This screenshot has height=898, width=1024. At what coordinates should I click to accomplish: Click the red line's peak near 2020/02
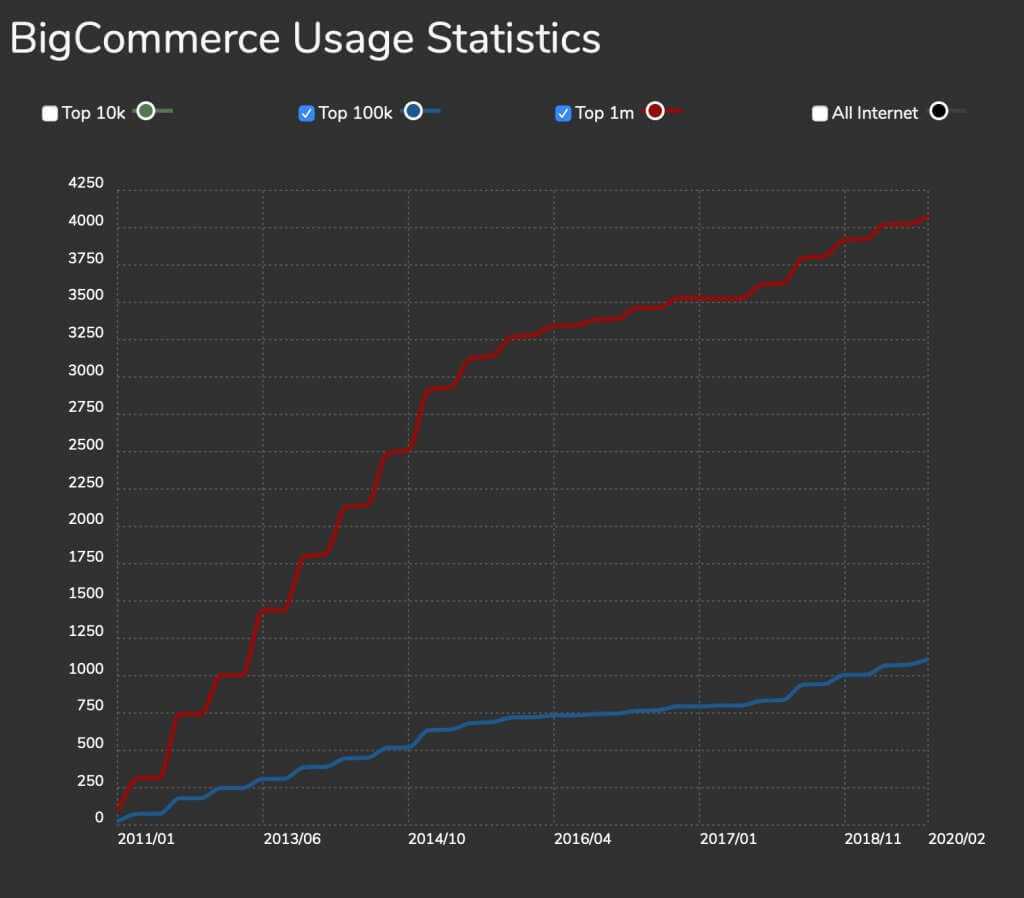(925, 215)
